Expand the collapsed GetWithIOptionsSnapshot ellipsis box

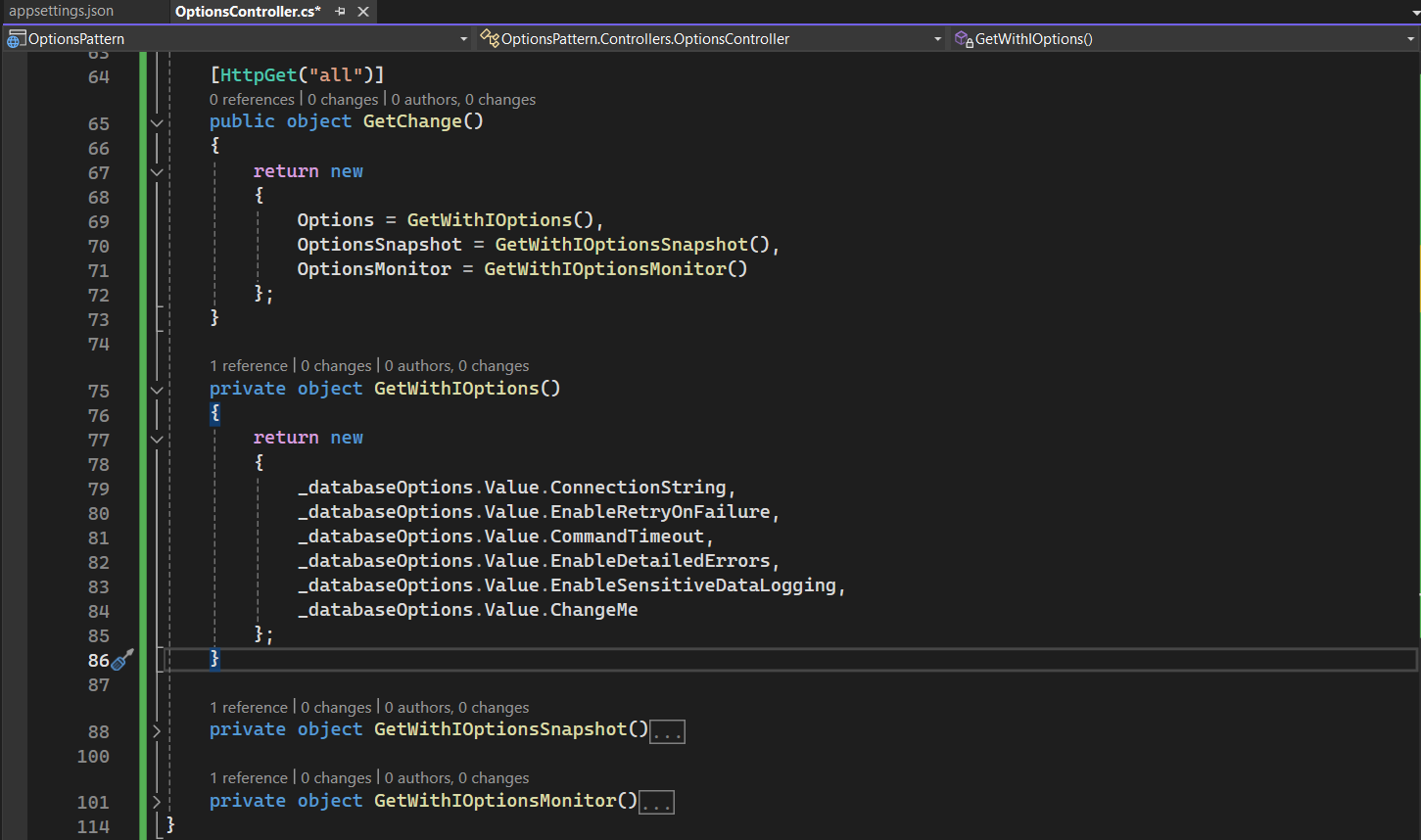coord(667,731)
